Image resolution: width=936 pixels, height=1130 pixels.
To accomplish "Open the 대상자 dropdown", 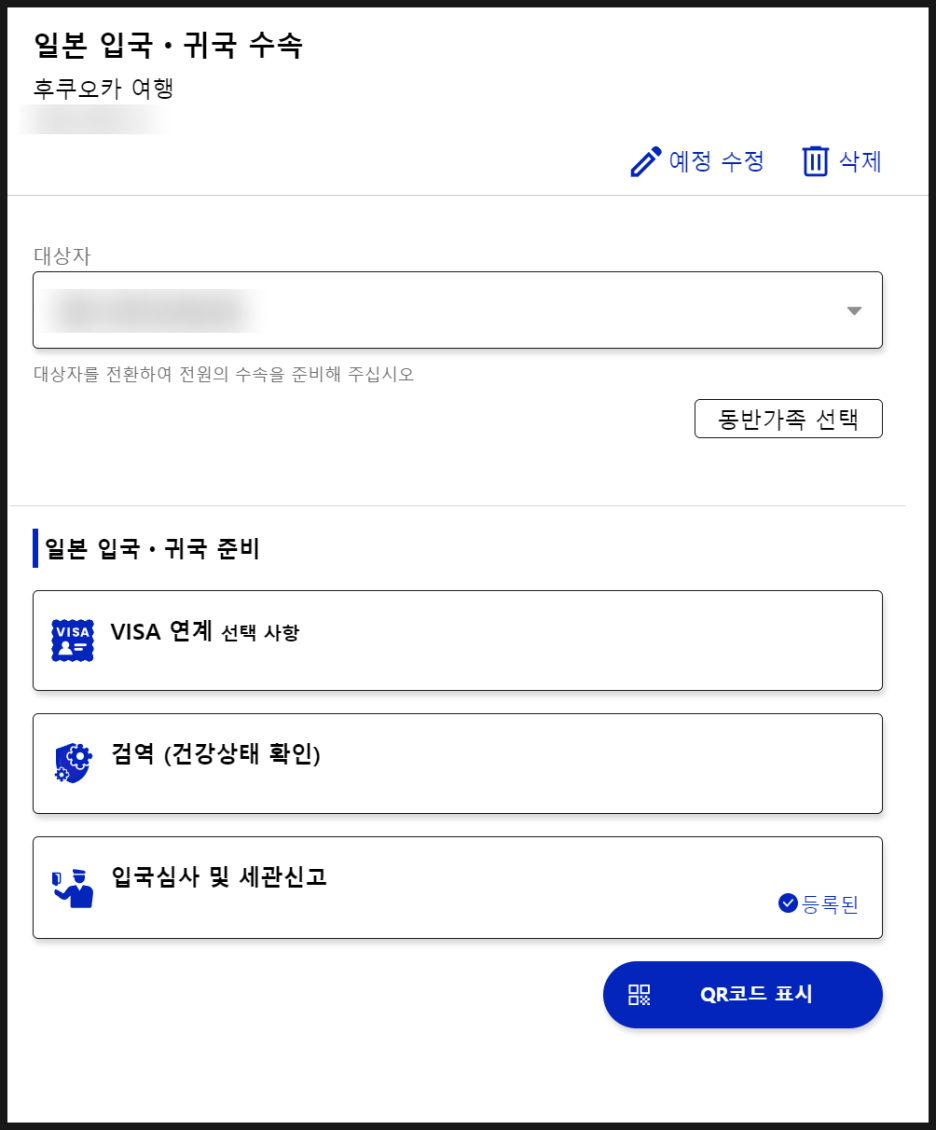I will tap(458, 310).
